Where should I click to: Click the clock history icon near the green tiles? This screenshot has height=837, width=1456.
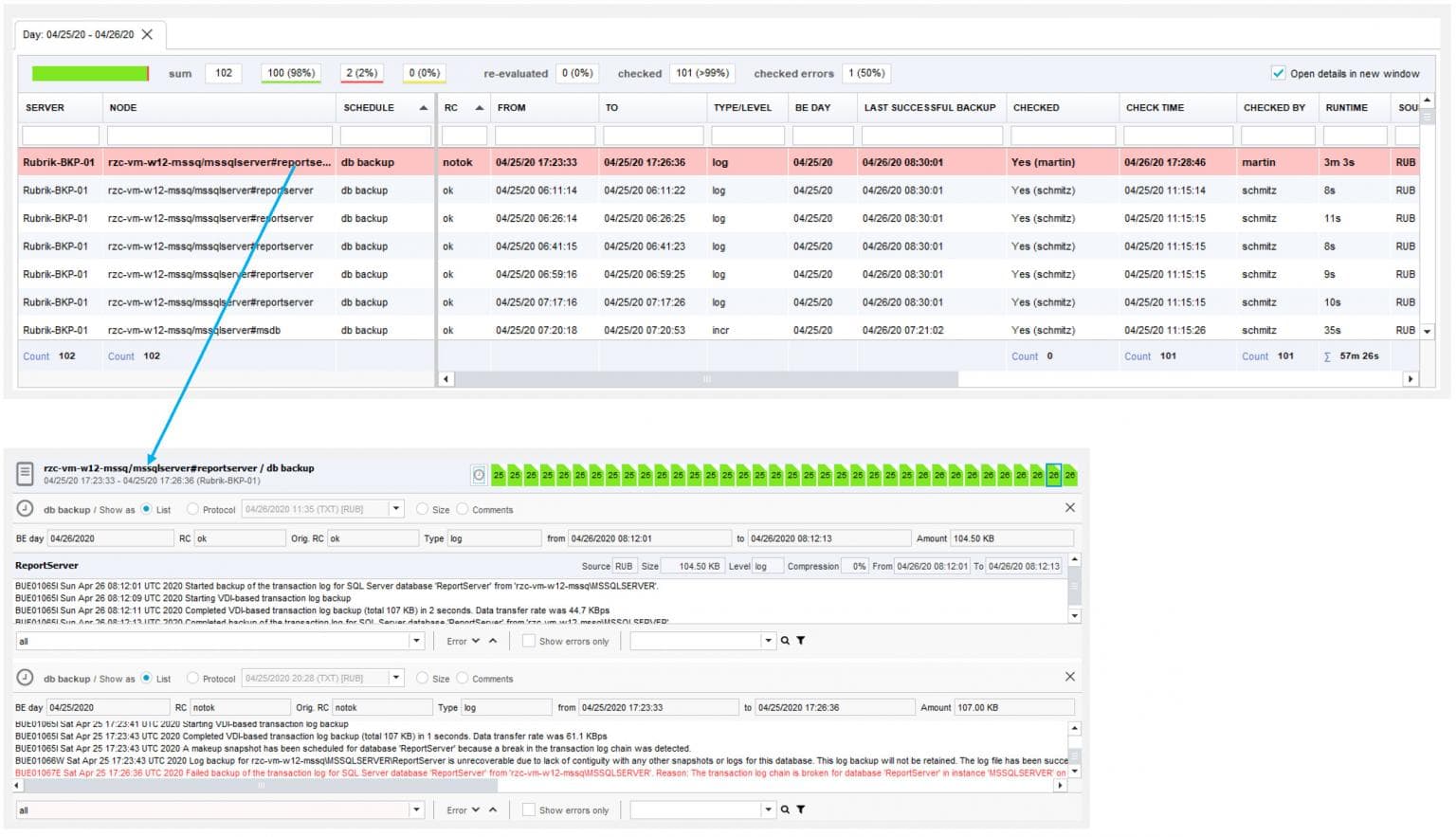pos(479,474)
